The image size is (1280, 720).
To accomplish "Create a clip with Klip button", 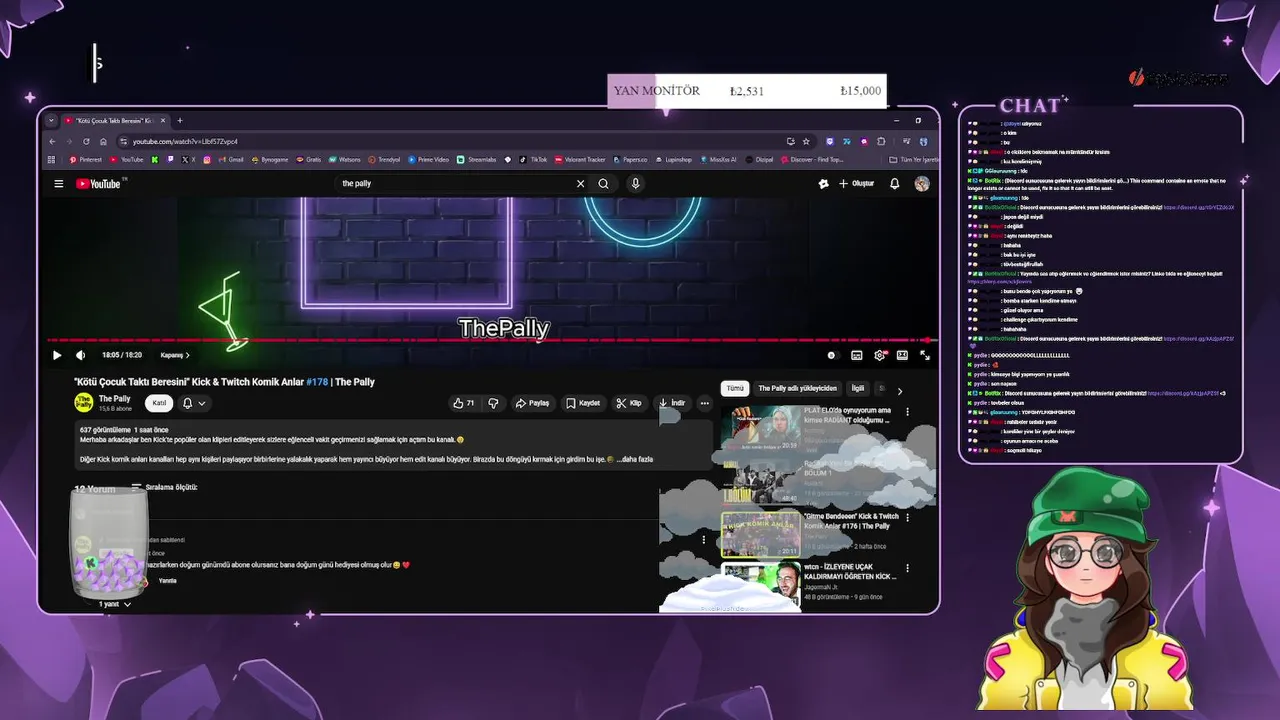I will 629,403.
